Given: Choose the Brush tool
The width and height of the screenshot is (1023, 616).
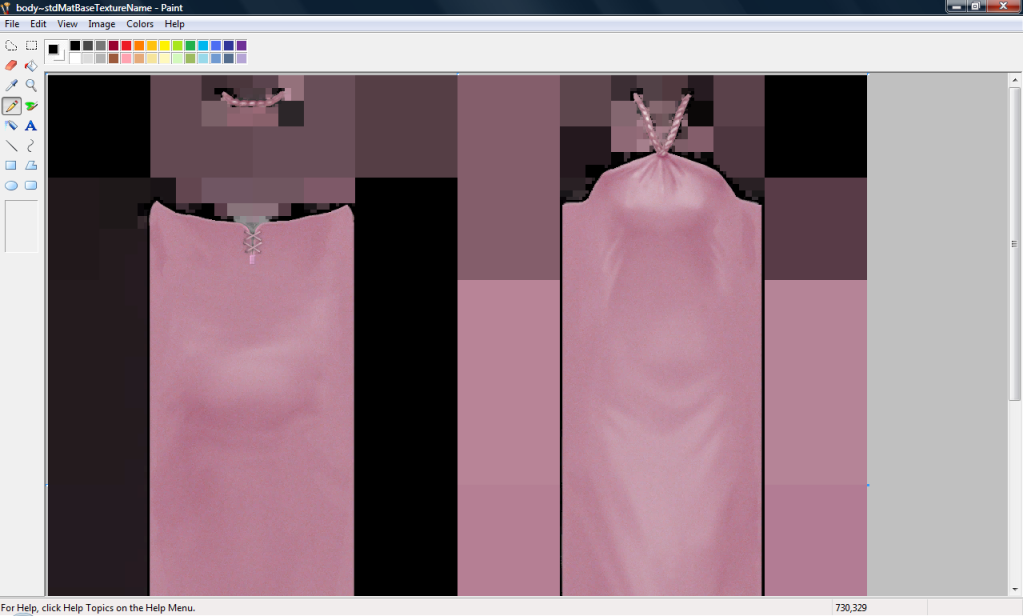Looking at the screenshot, I should pyautogui.click(x=31, y=106).
